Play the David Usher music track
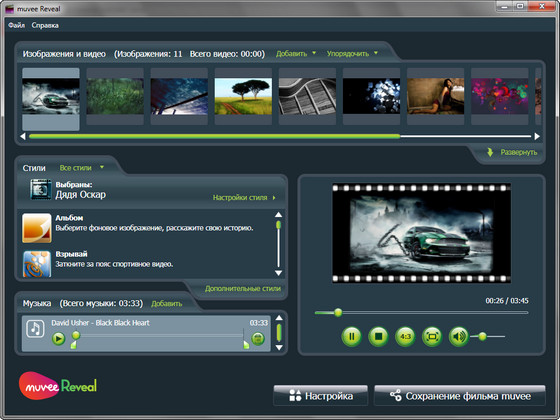 pyautogui.click(x=59, y=338)
